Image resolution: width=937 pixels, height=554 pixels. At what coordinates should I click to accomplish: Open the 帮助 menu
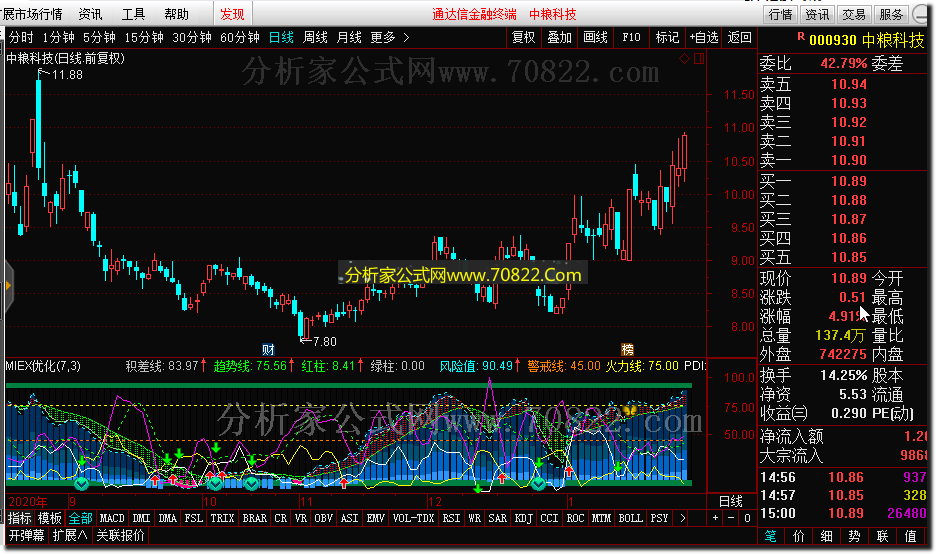click(176, 14)
